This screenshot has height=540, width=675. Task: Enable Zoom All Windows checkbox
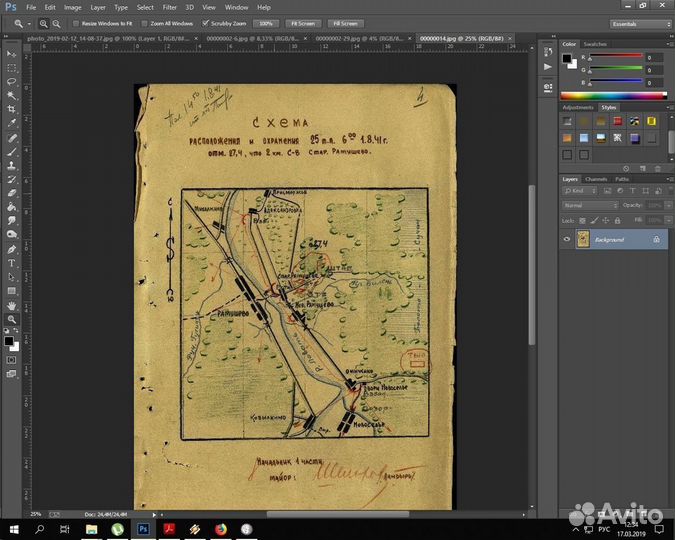pyautogui.click(x=145, y=24)
